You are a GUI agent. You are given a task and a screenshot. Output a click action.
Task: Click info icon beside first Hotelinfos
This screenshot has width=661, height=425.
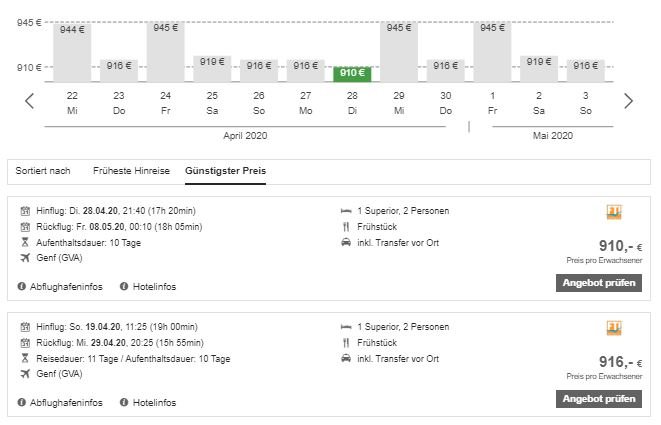[124, 286]
